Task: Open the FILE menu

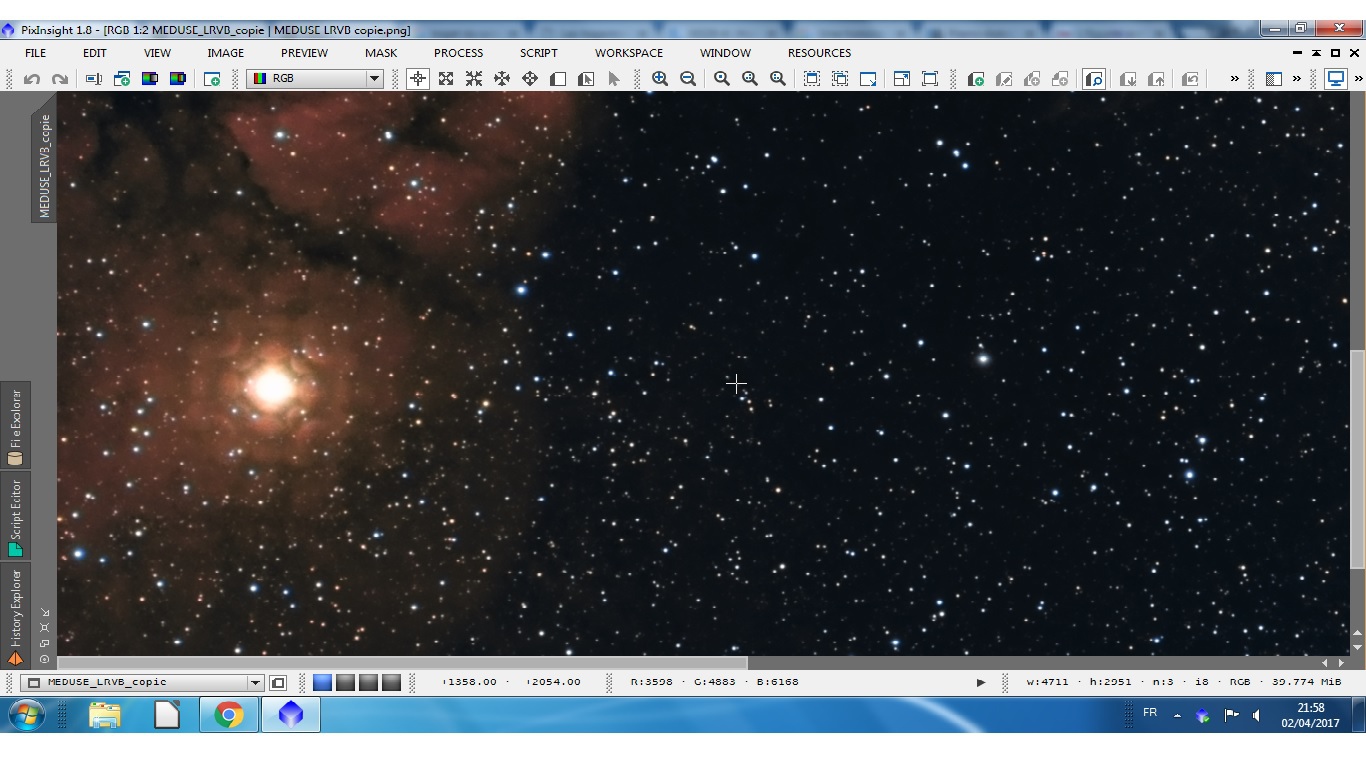Action: pos(35,53)
